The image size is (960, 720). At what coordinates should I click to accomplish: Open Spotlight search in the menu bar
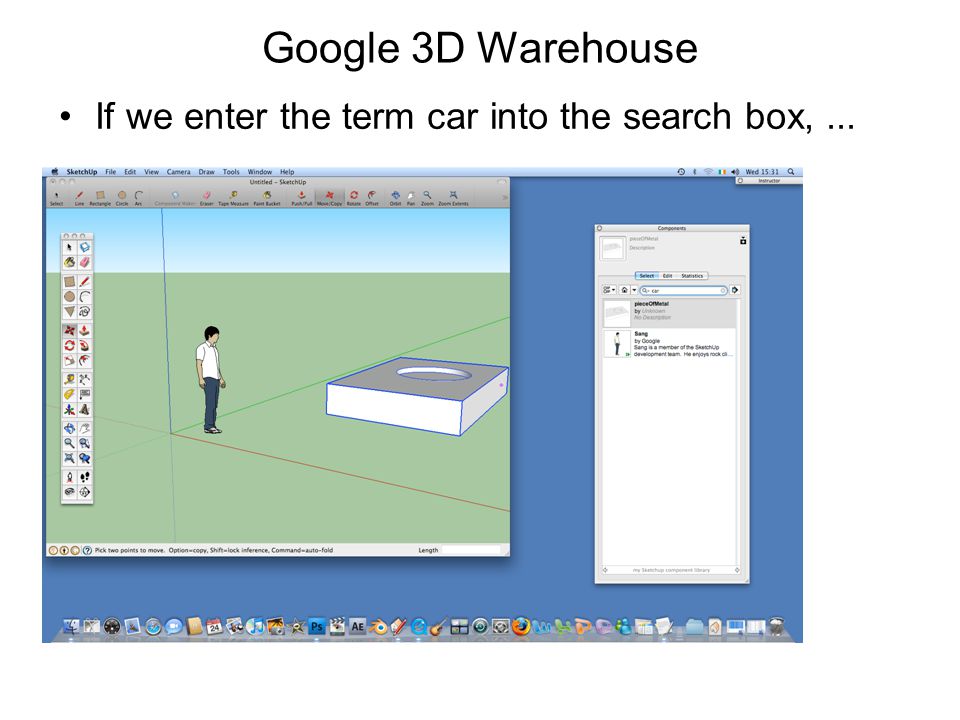tap(791, 172)
